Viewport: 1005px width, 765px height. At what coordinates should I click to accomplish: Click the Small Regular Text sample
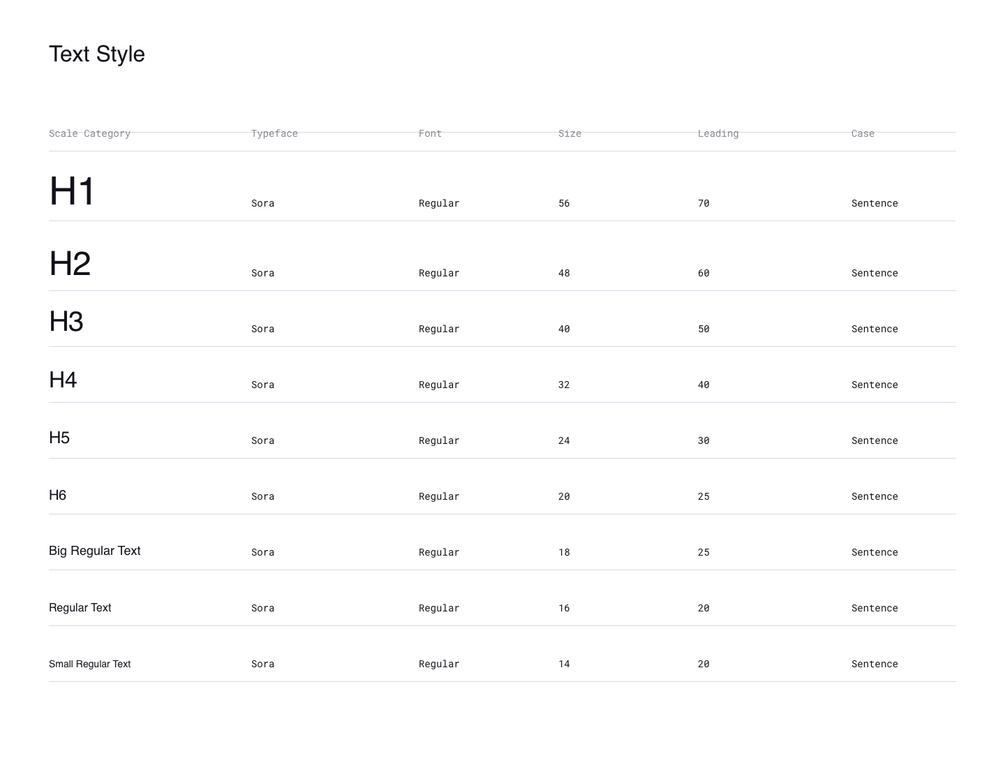[90, 664]
